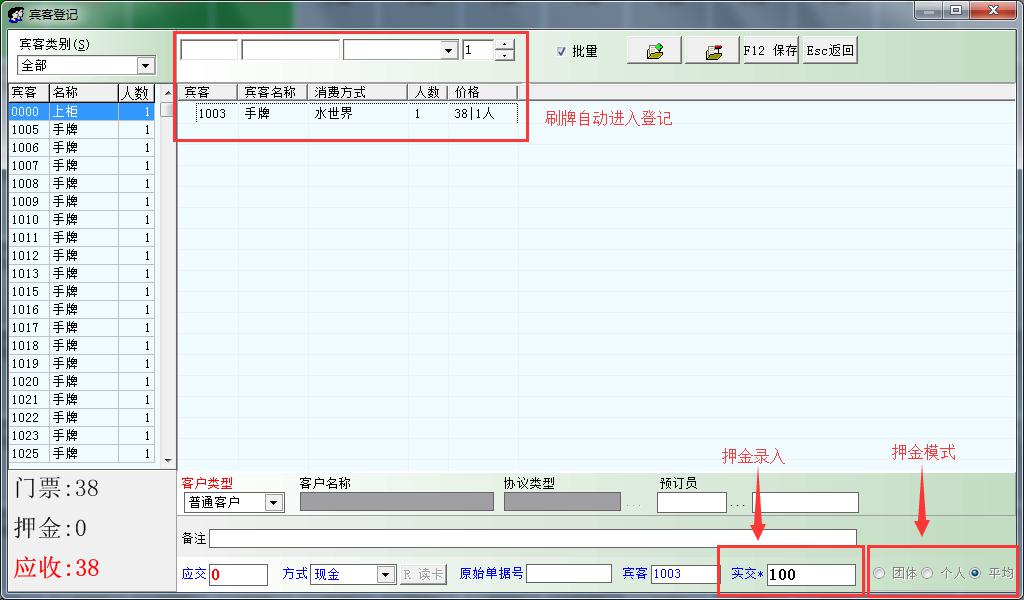
Task: Open the 宾客类别 dropdown showing 全部
Action: point(146,65)
